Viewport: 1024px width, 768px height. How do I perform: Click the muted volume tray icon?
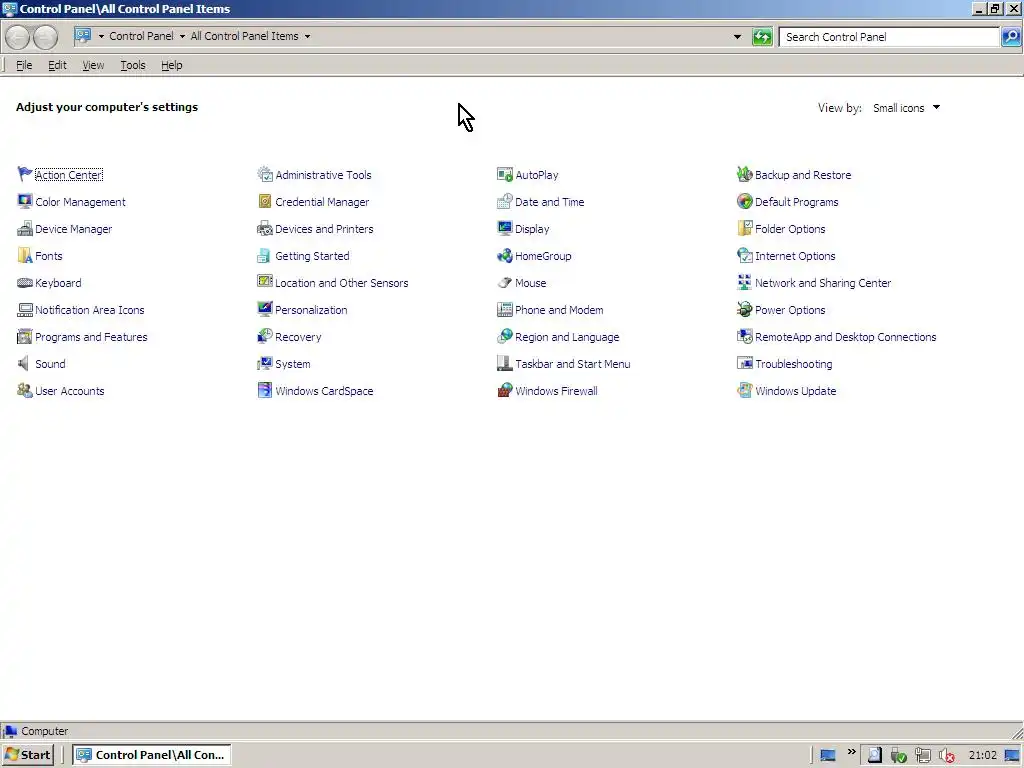click(x=947, y=756)
